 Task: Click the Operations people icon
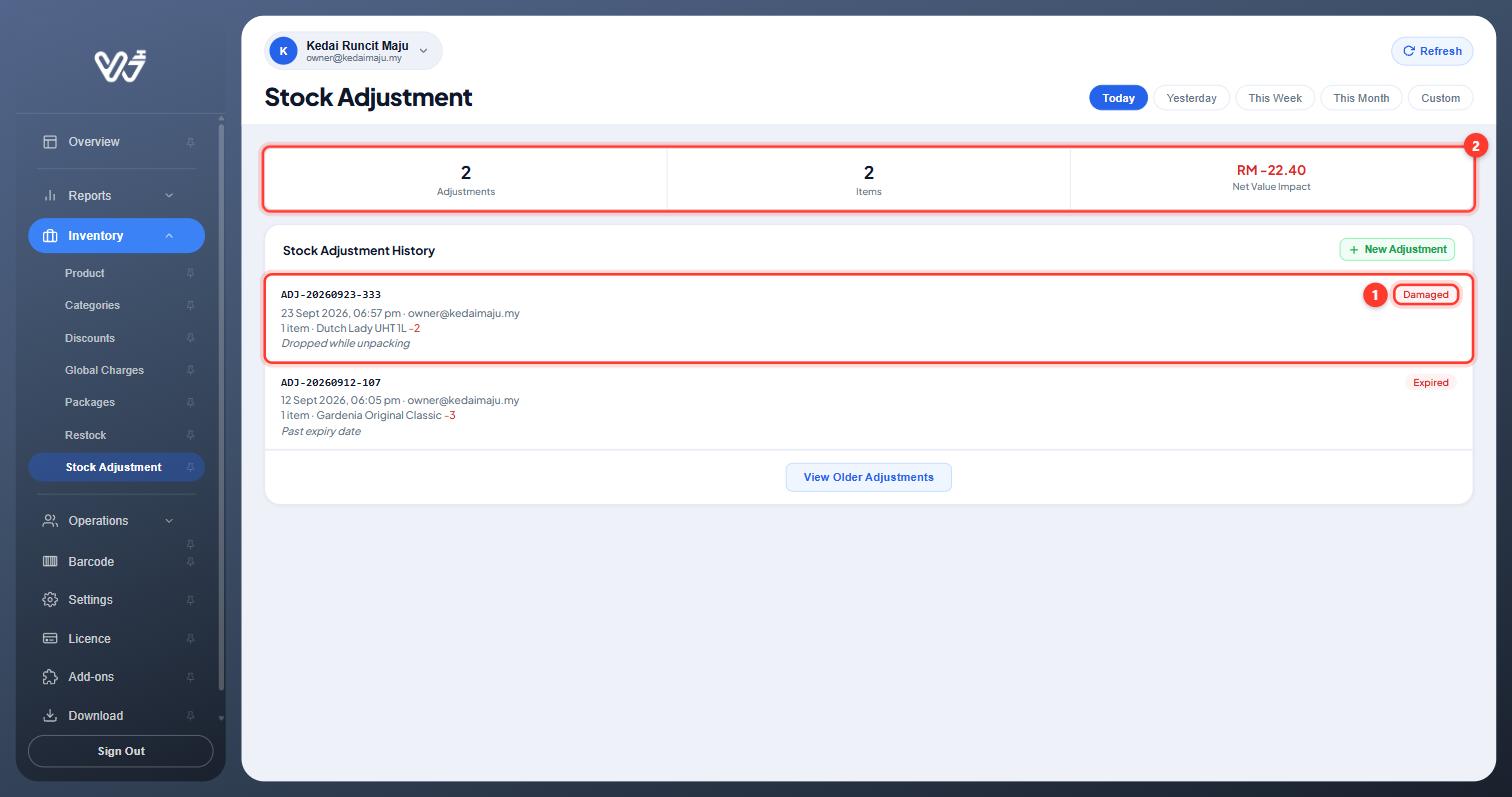click(50, 521)
